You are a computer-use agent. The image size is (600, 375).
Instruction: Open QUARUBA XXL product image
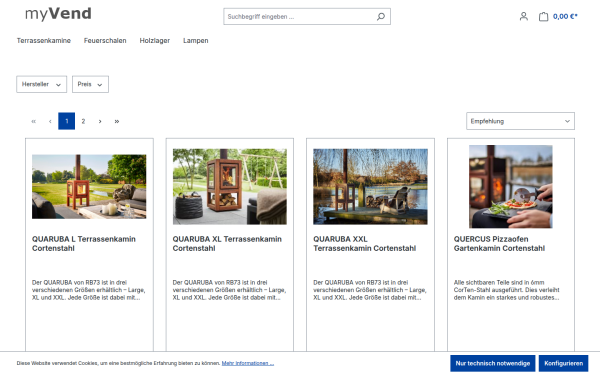click(370, 186)
